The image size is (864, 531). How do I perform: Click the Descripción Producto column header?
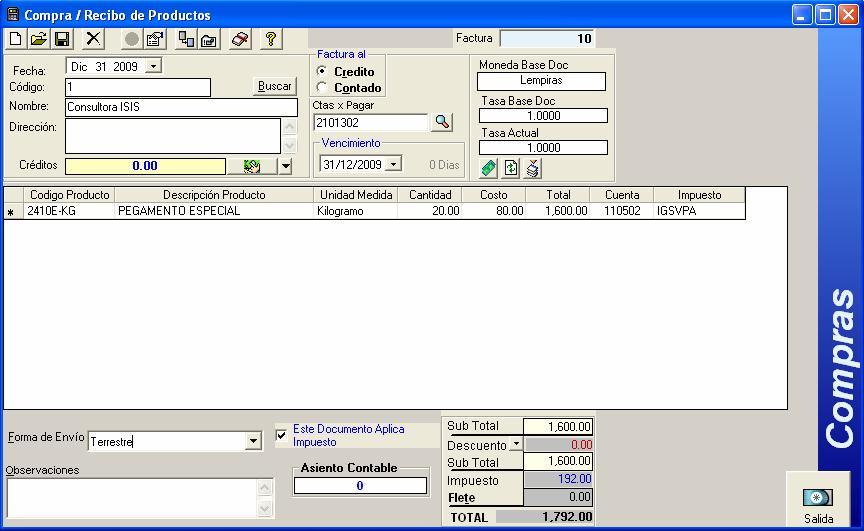214,194
